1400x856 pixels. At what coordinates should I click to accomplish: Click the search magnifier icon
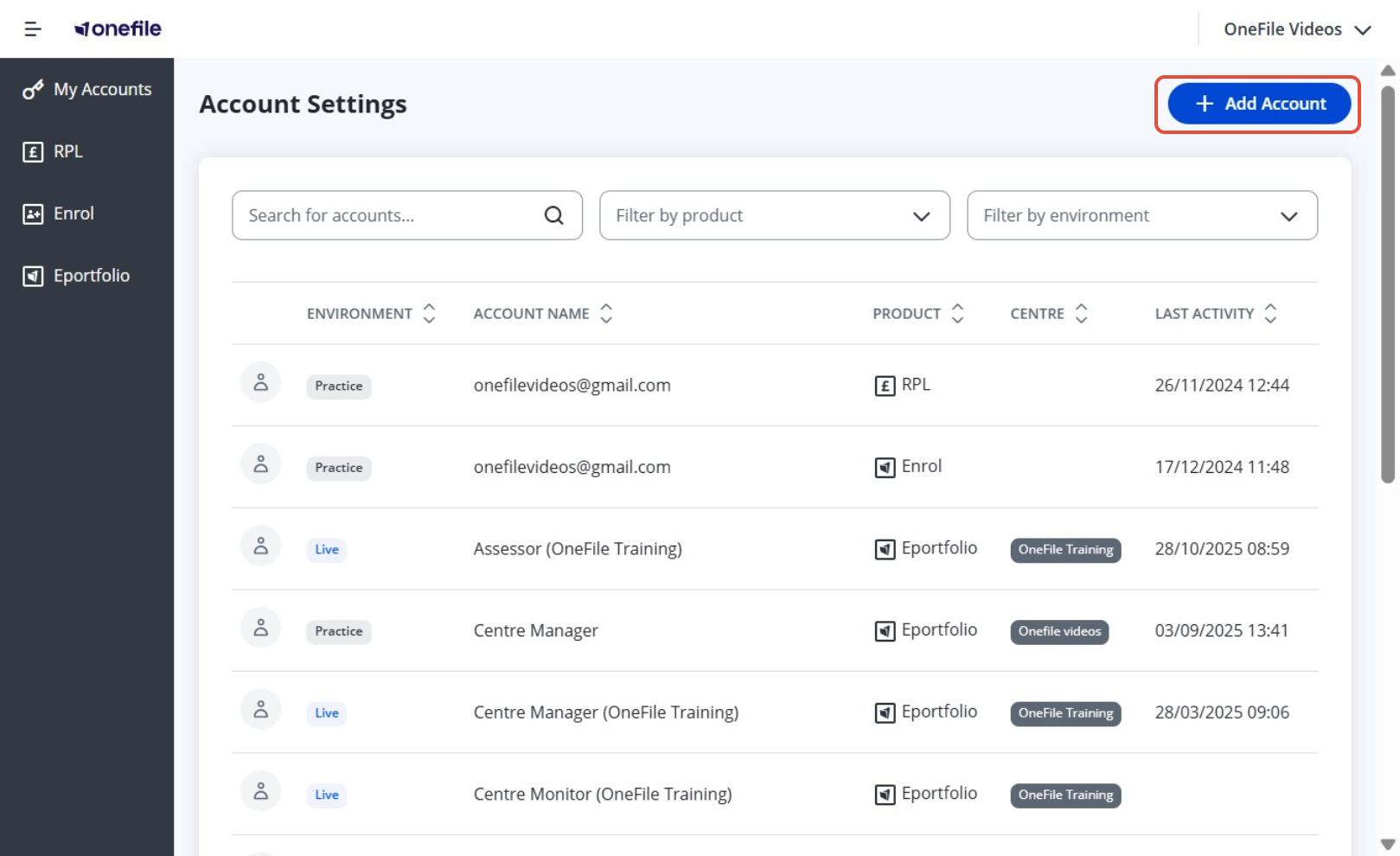[x=553, y=215]
